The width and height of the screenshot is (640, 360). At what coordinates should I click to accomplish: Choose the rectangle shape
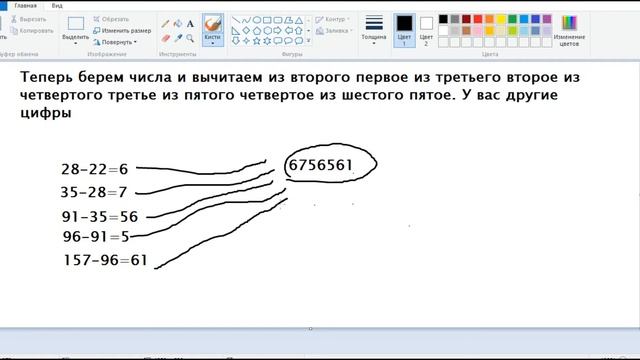(267, 20)
